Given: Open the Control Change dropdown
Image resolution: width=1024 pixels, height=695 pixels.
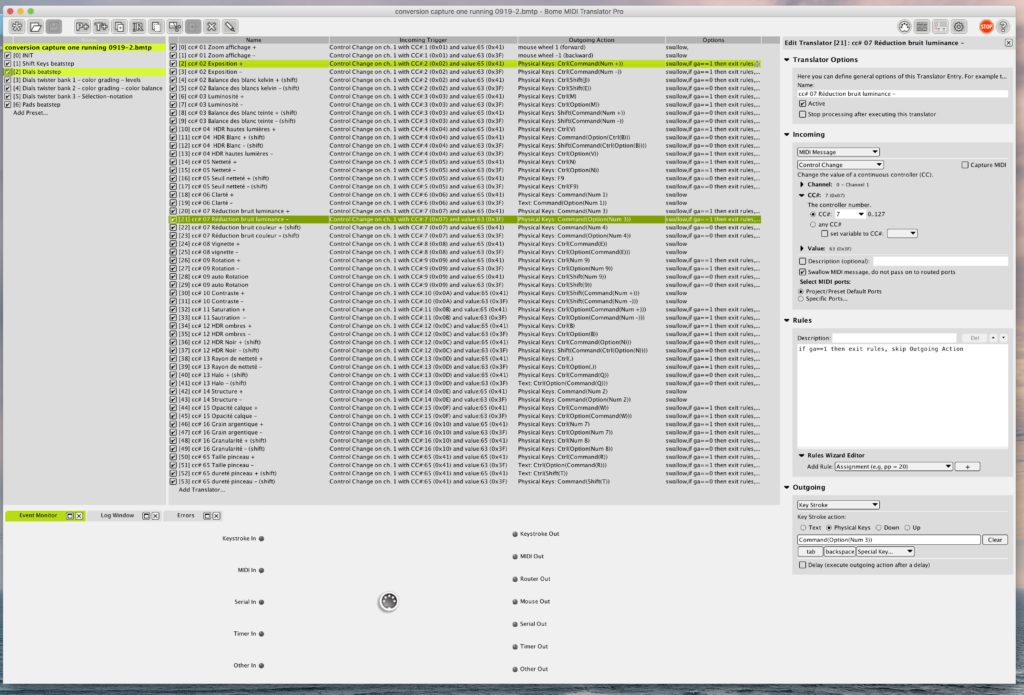Looking at the screenshot, I should 840,165.
